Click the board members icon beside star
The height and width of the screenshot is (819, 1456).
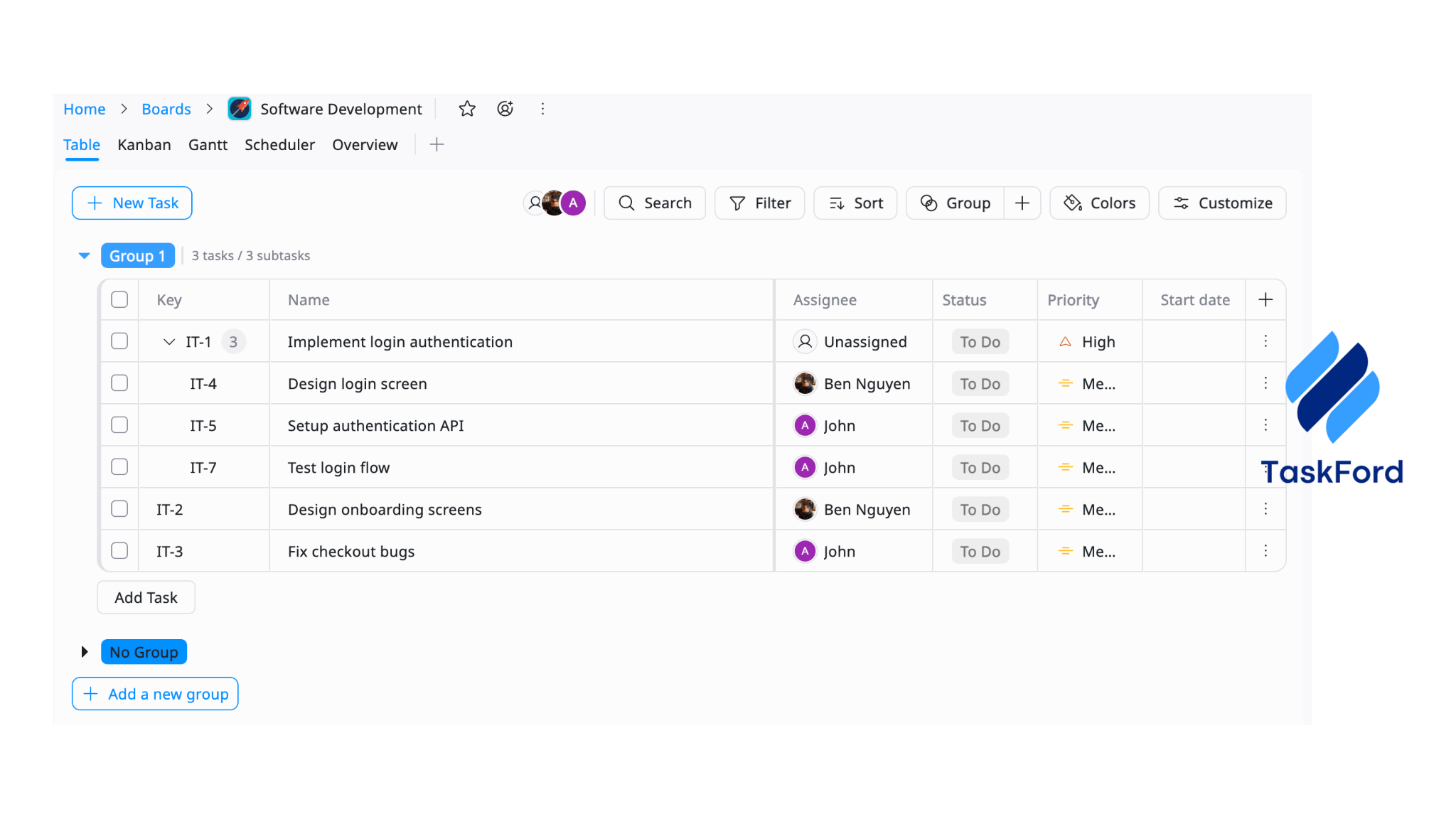[505, 109]
